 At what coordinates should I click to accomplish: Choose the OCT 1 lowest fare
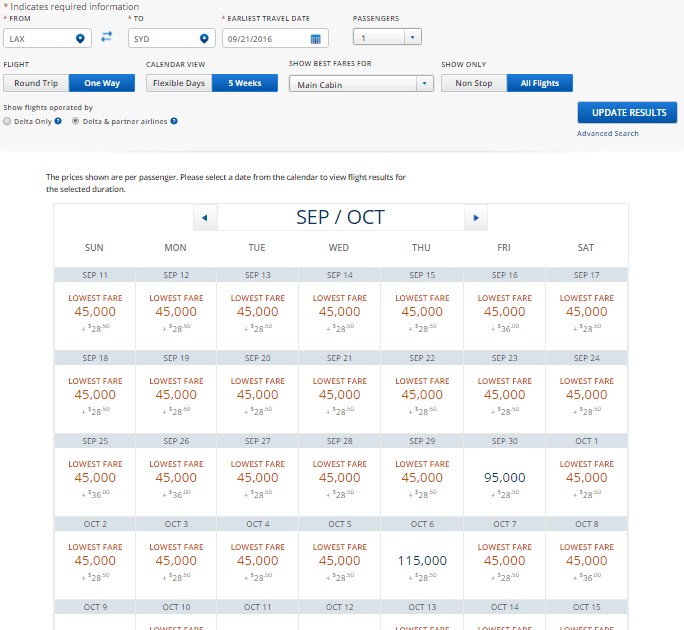[x=586, y=481]
